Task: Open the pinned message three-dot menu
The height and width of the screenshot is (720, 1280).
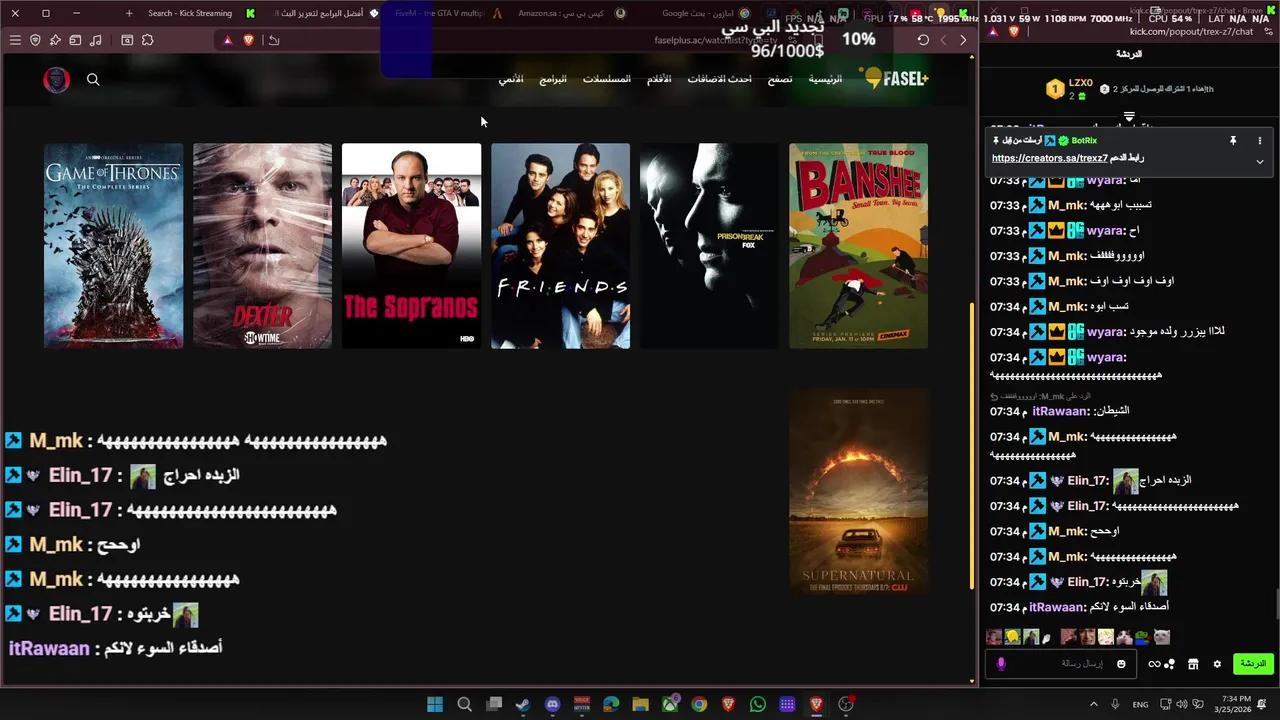Action: point(1259,141)
